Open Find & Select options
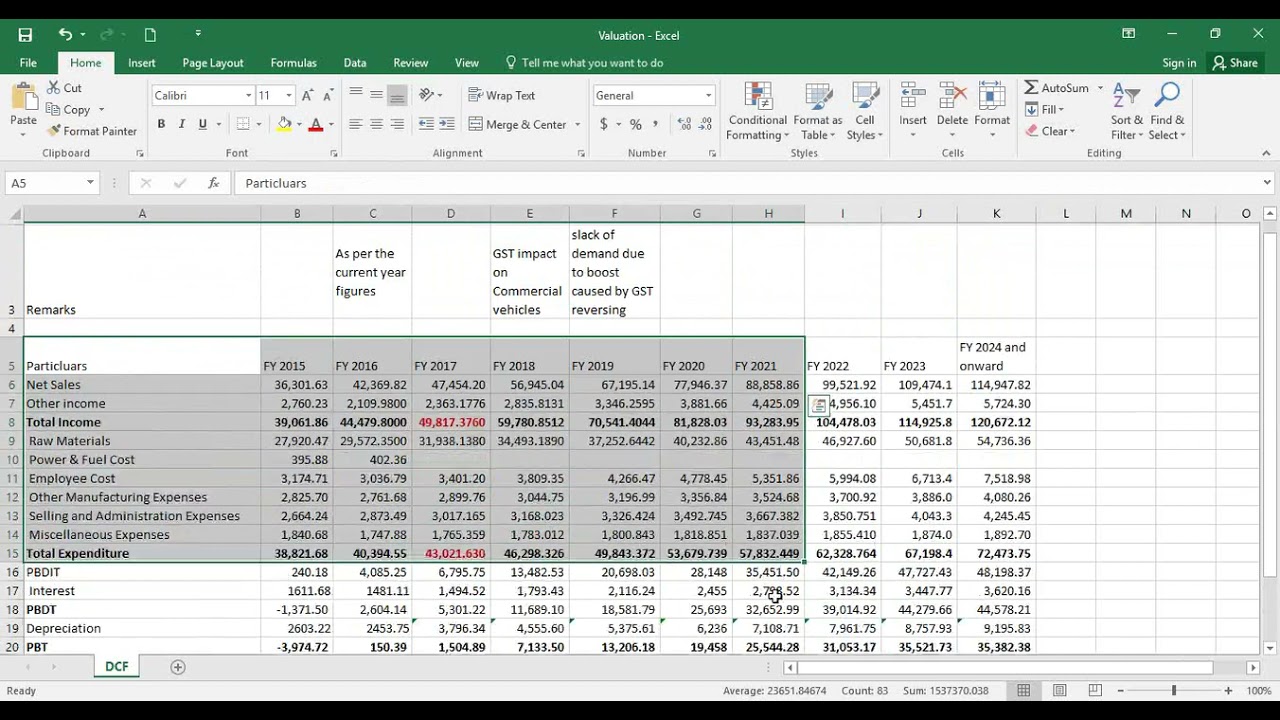 [x=1166, y=111]
